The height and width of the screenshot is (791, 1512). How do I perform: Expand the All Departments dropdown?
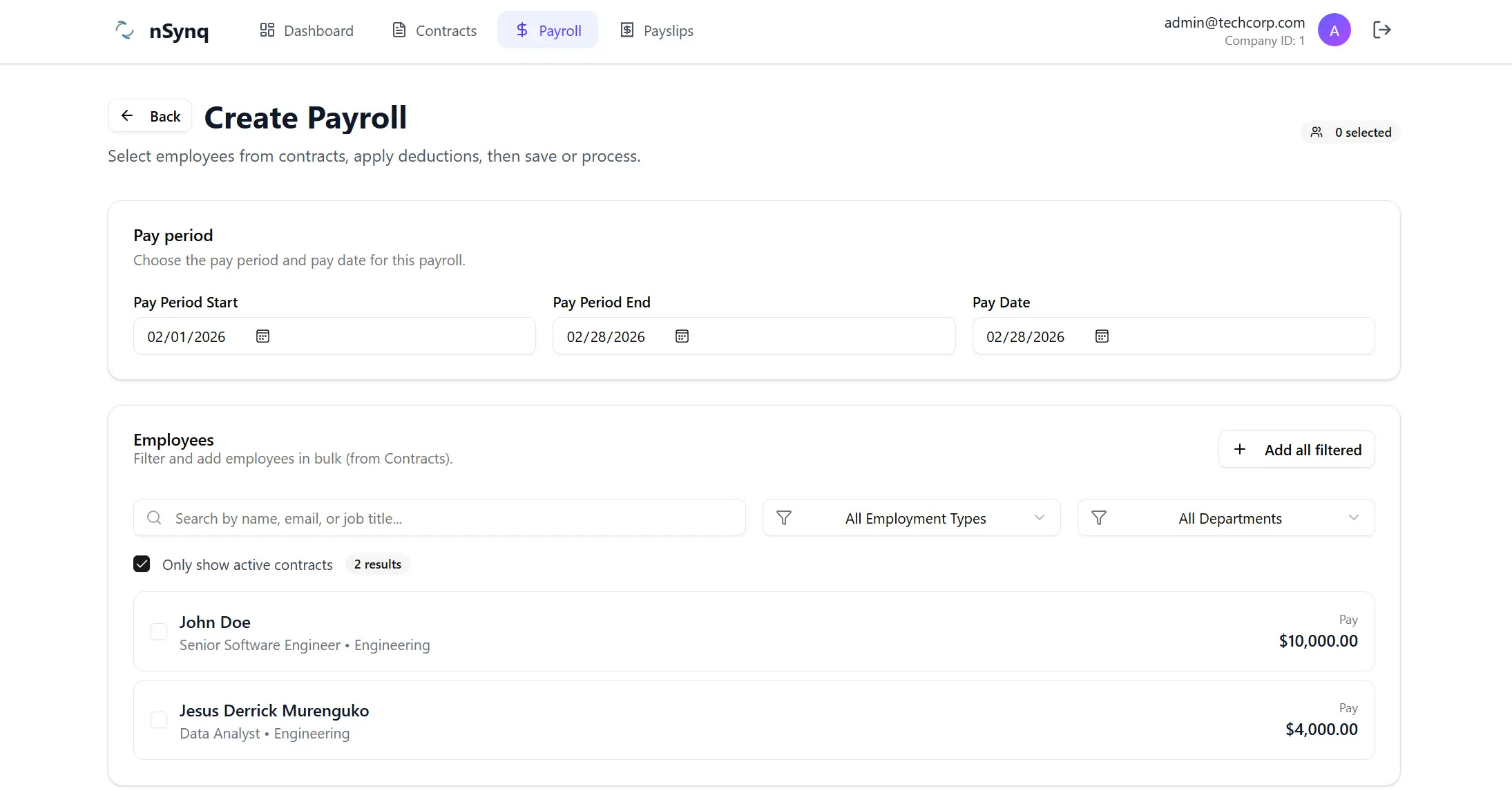[1229, 517]
